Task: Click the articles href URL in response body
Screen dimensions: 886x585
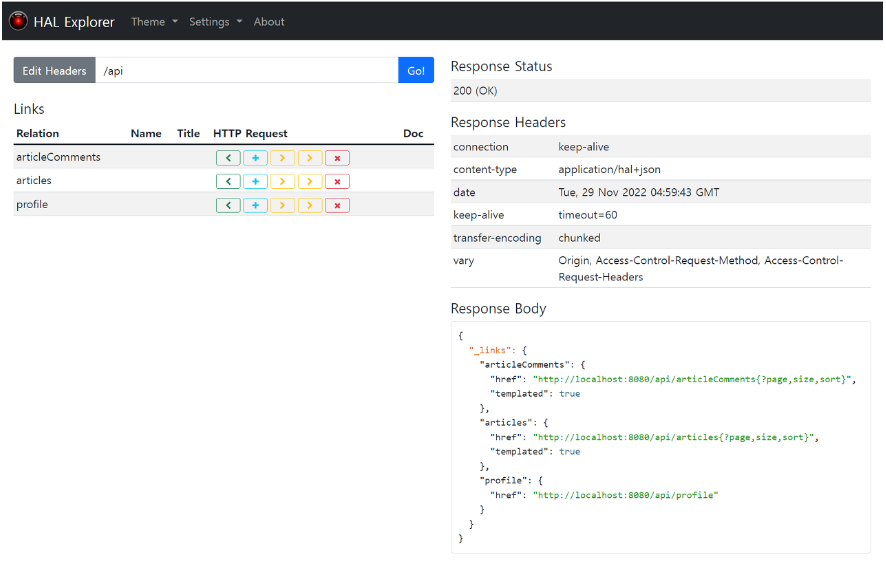Action: (674, 437)
